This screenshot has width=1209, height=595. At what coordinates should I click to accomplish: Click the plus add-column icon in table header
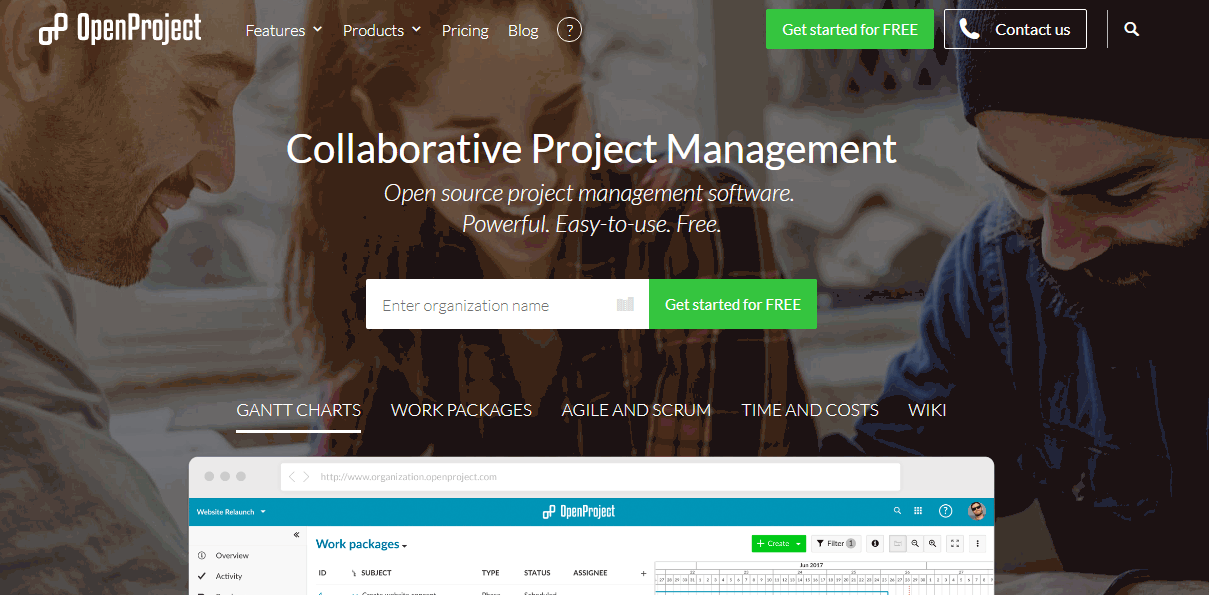point(643,573)
